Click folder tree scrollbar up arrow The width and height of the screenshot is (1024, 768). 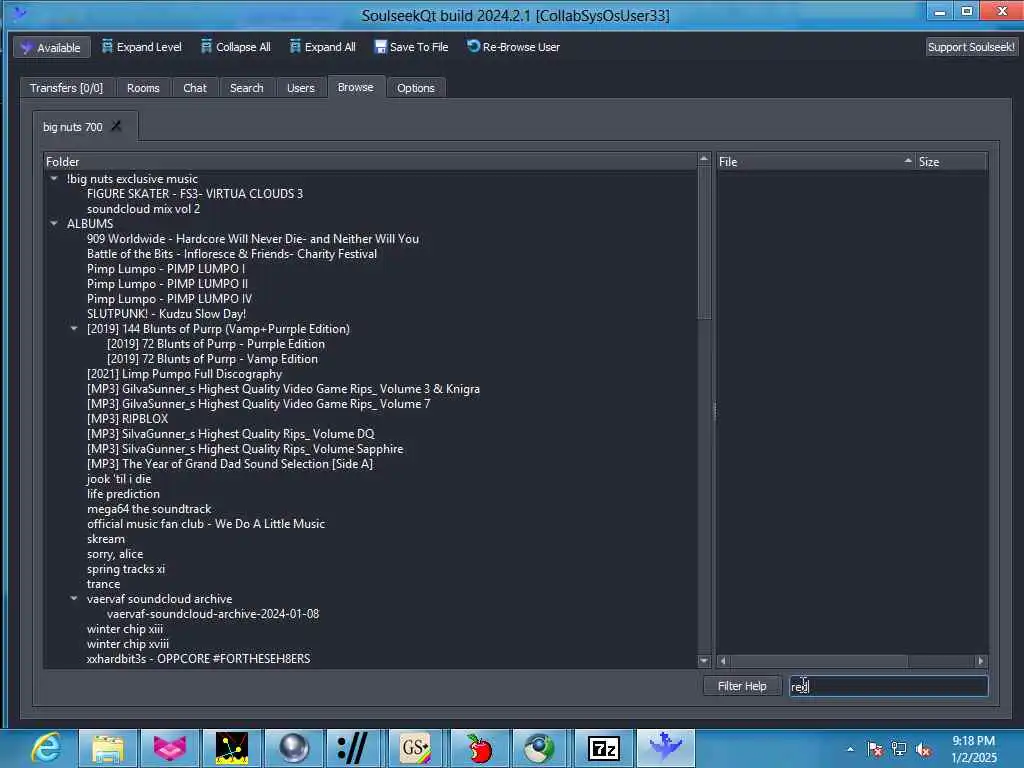tap(703, 159)
